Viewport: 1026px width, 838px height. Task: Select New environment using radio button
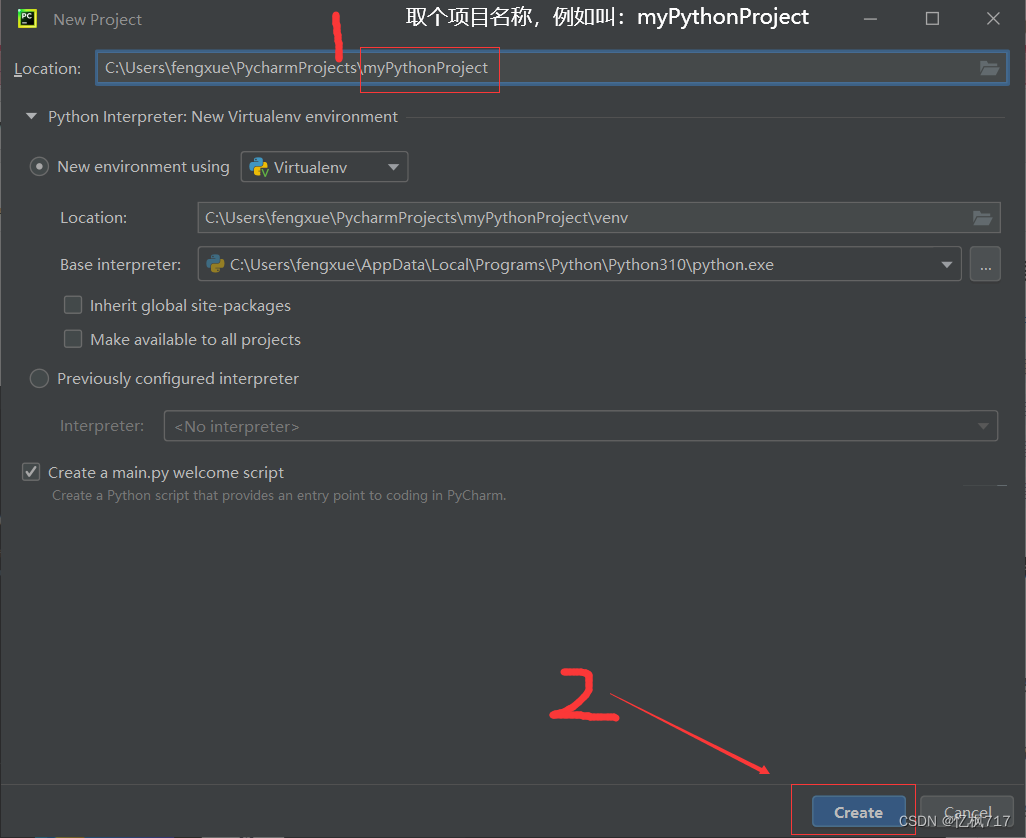point(39,167)
